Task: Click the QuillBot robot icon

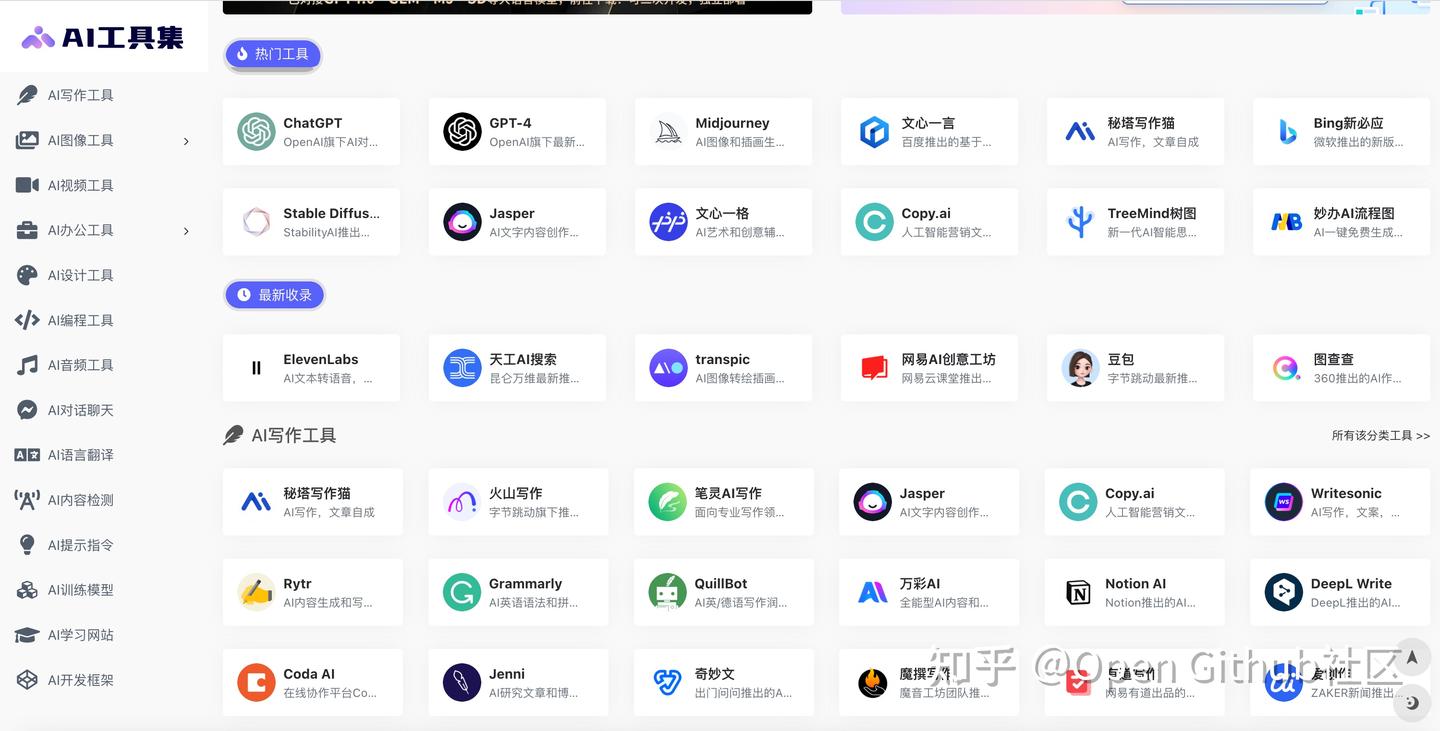Action: [668, 592]
